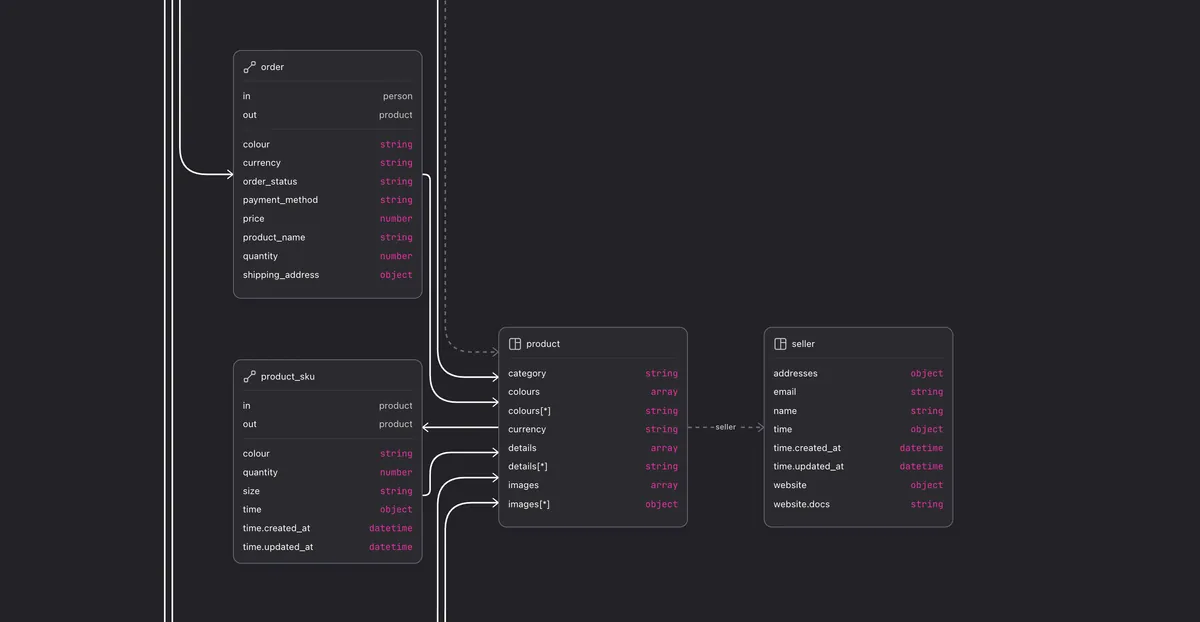The image size is (1200, 622).
Task: Click order_status field in order node
Action: 328,181
